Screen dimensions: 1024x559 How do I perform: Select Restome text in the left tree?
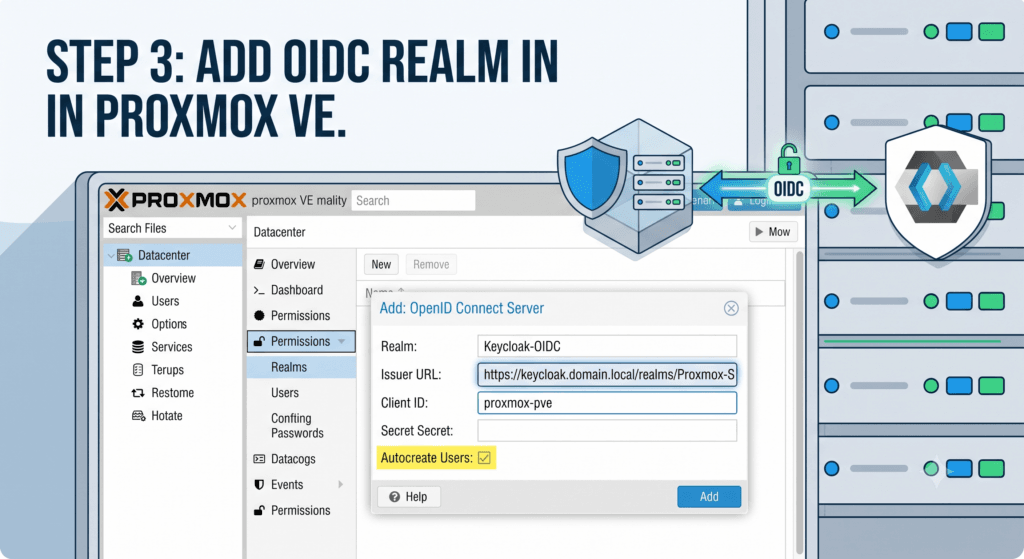tap(172, 392)
